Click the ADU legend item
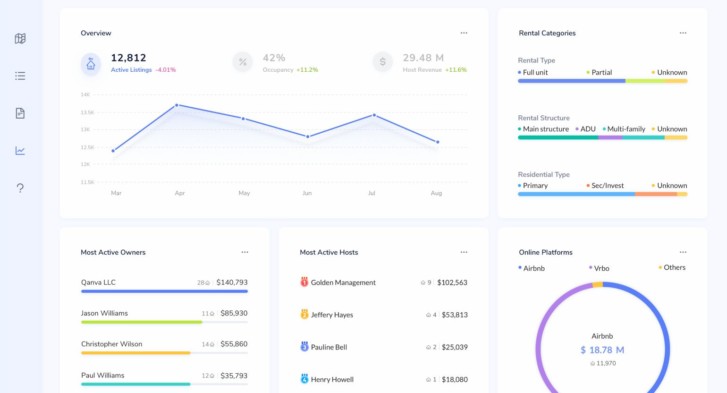Image resolution: width=727 pixels, height=393 pixels. pyautogui.click(x=586, y=129)
